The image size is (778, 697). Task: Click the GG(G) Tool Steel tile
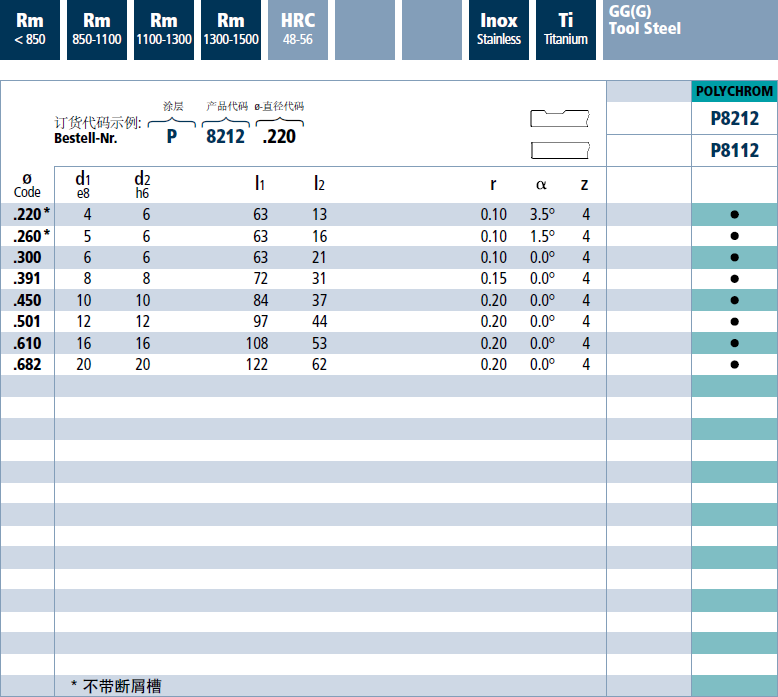click(x=690, y=30)
